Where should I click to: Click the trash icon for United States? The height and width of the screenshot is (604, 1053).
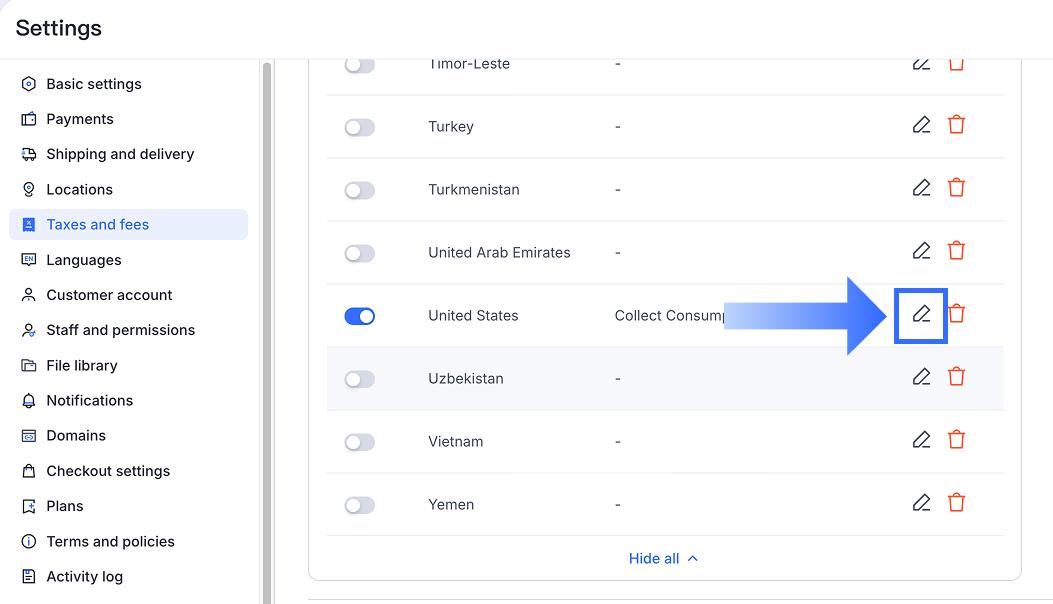click(x=956, y=314)
